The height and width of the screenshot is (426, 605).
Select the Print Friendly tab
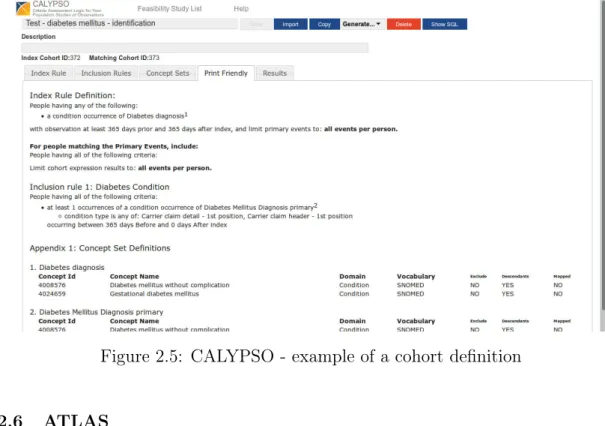pyautogui.click(x=226, y=73)
